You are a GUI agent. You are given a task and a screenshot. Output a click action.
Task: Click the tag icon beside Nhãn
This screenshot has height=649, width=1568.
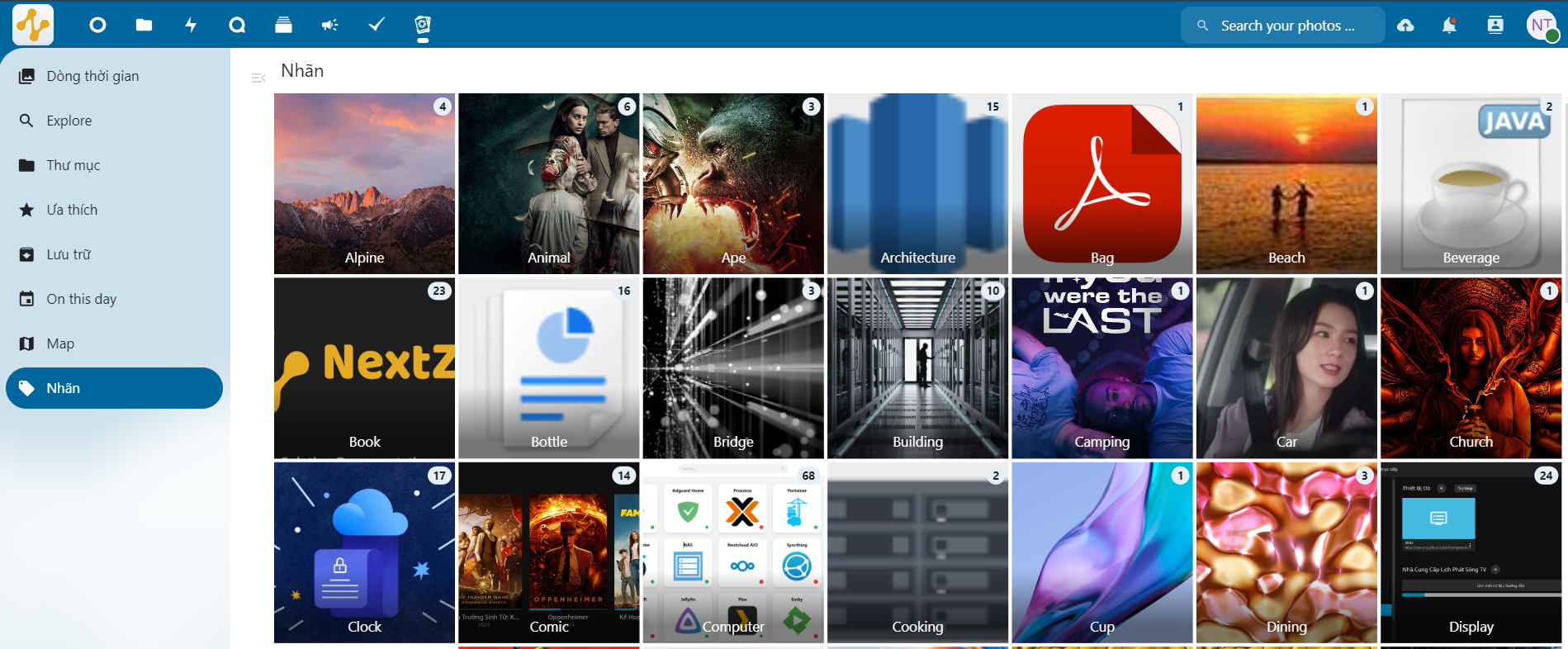pyautogui.click(x=26, y=388)
